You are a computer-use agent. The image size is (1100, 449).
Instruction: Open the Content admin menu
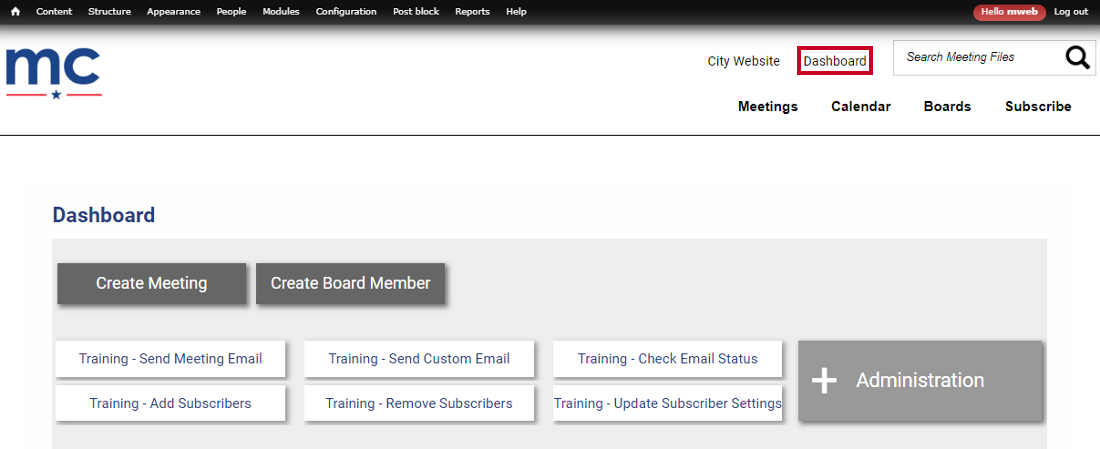53,12
